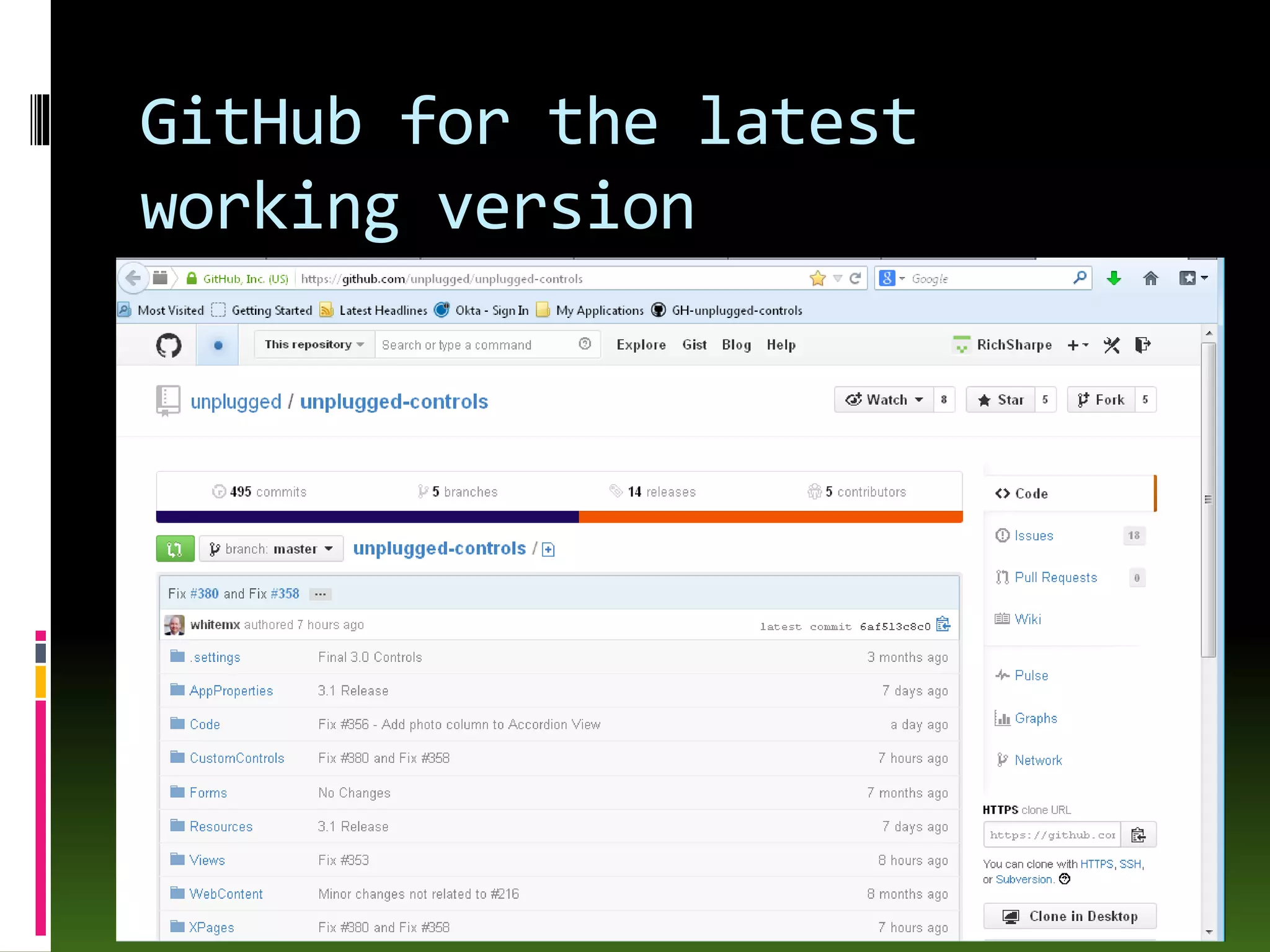
Task: Open the XPages folder
Action: coord(211,927)
